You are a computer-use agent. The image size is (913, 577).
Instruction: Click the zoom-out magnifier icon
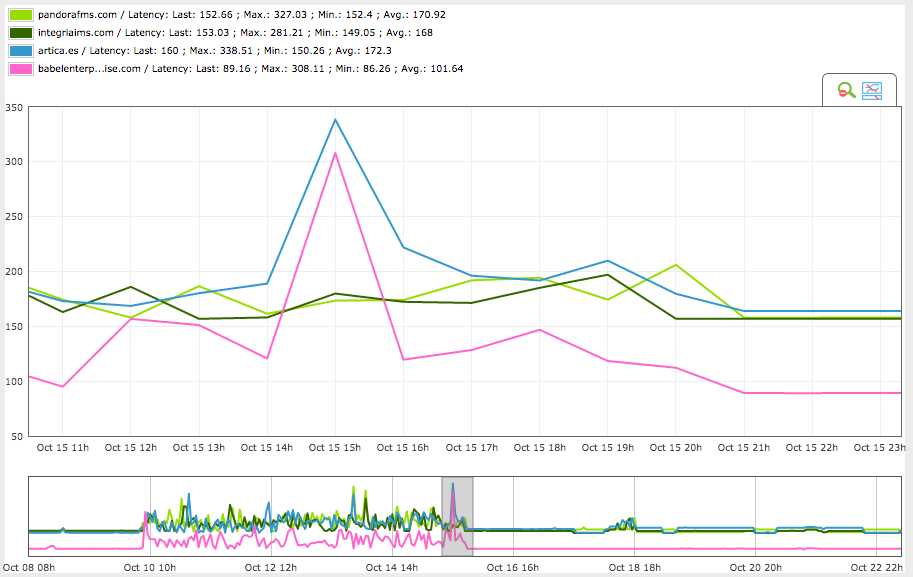[x=847, y=90]
